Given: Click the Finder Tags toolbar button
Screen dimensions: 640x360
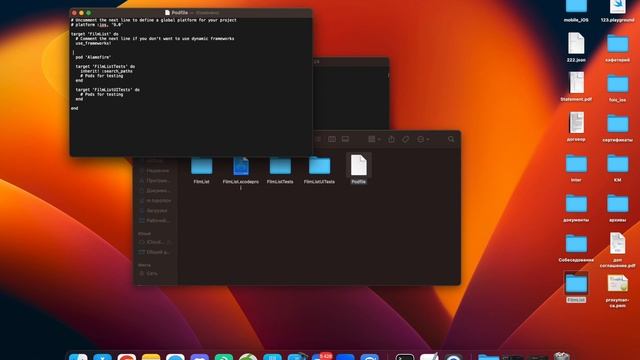Looking at the screenshot, I should point(405,139).
